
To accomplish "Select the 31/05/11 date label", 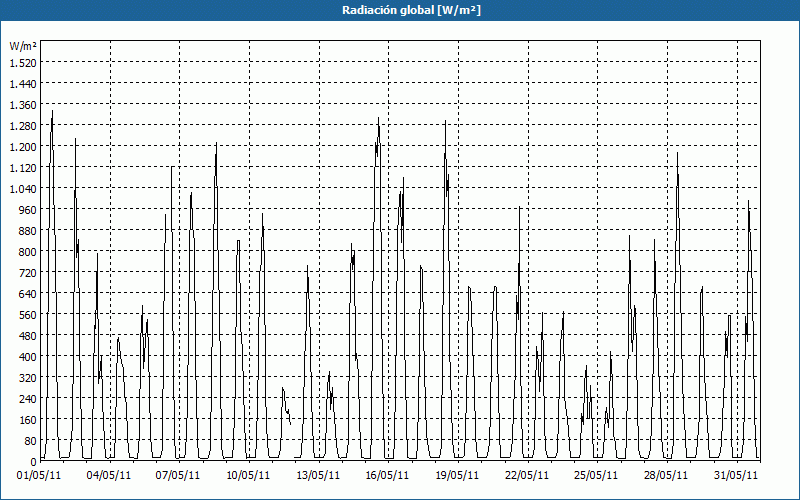I will click(x=736, y=476).
